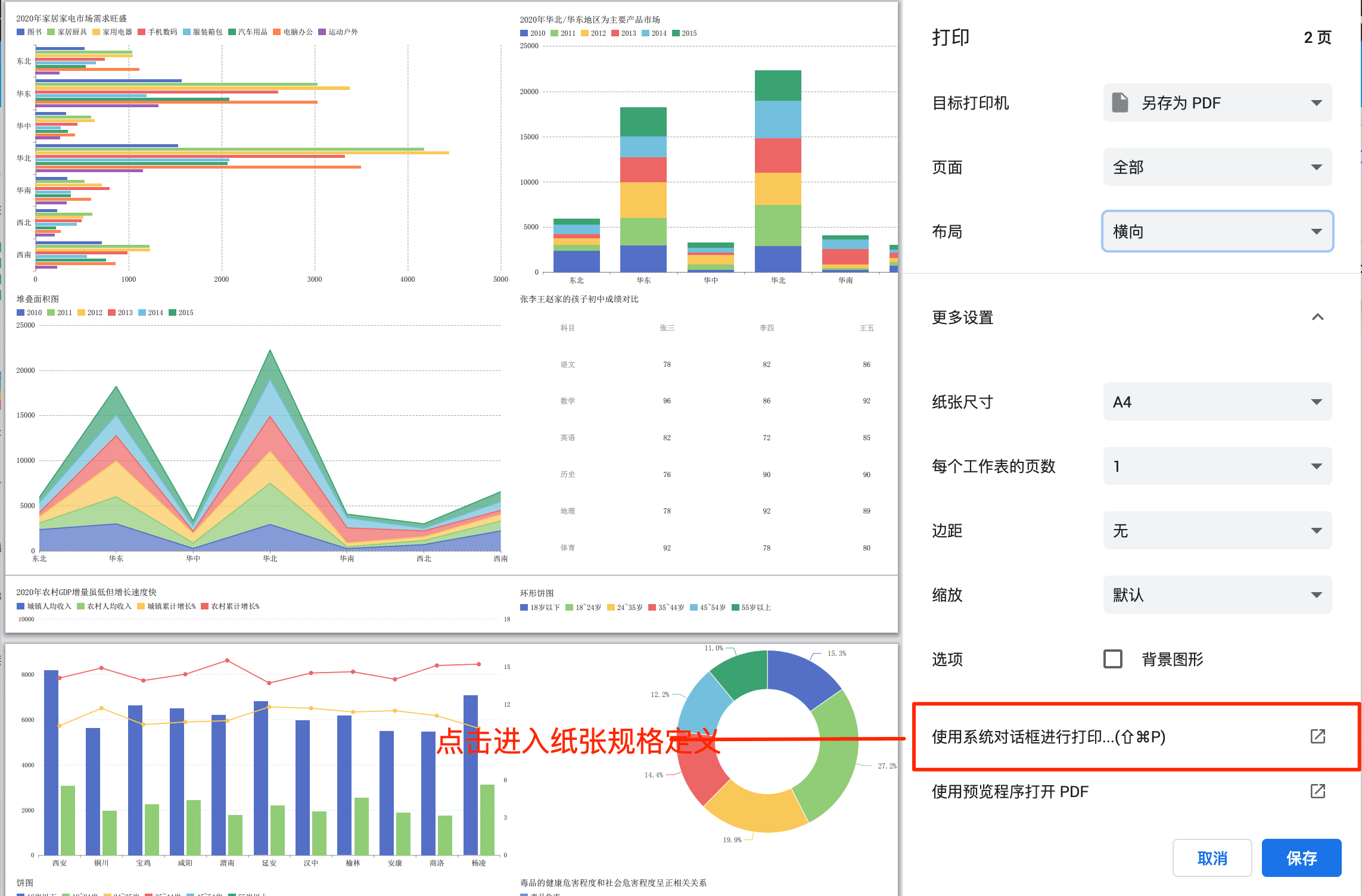Open the pages dropdown showing 全部
Viewport: 1362px width, 896px height.
pyautogui.click(x=1217, y=167)
